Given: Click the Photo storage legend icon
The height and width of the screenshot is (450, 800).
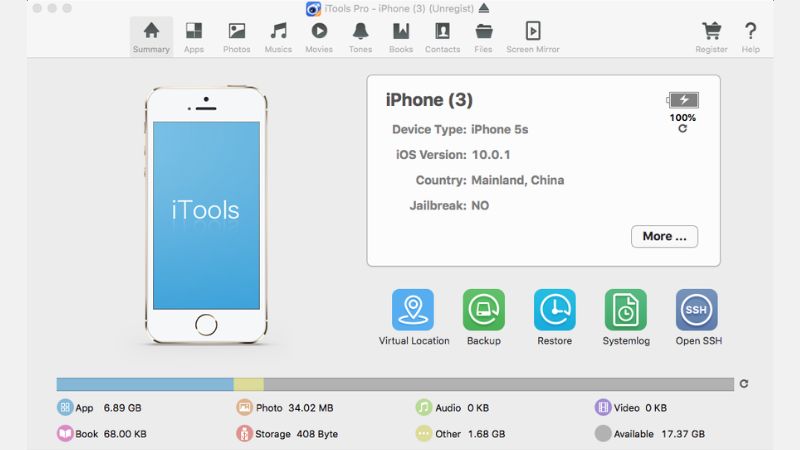Looking at the screenshot, I should [x=244, y=408].
